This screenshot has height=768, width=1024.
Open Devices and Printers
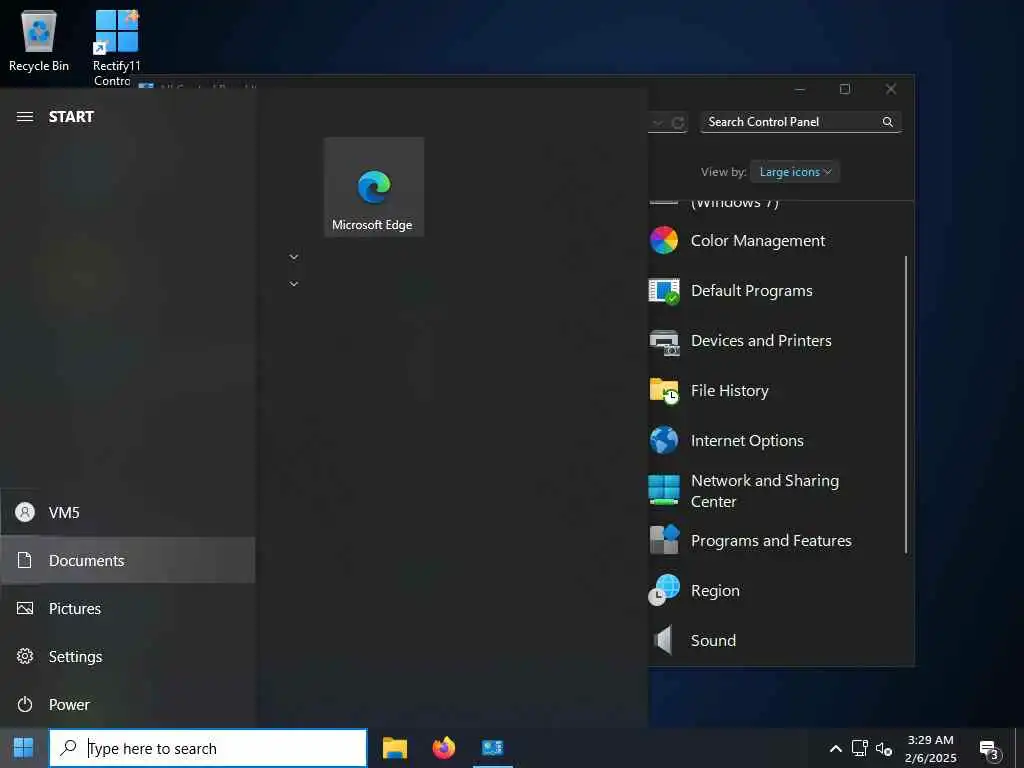tap(761, 341)
